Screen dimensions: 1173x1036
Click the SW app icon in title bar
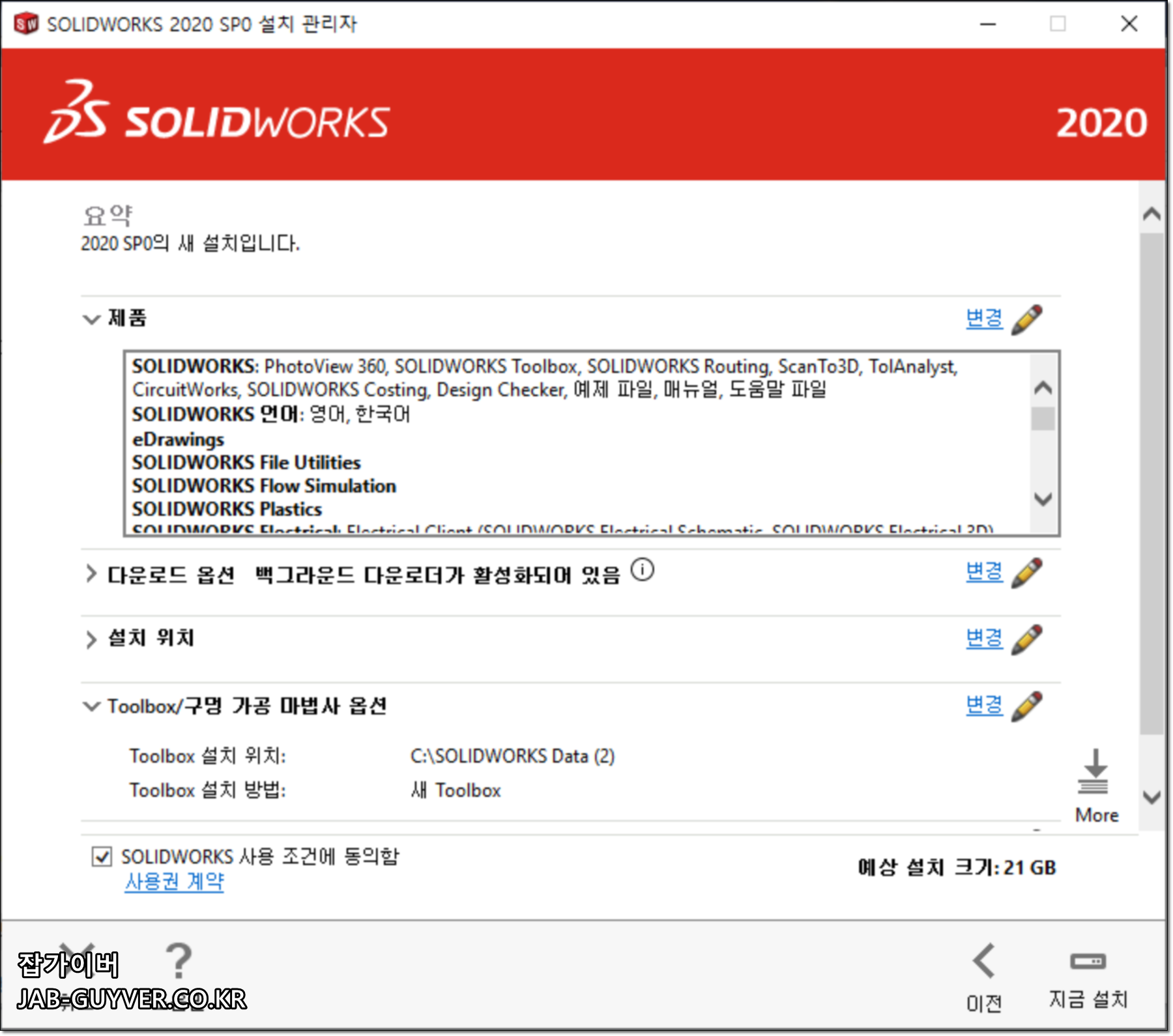(26, 24)
